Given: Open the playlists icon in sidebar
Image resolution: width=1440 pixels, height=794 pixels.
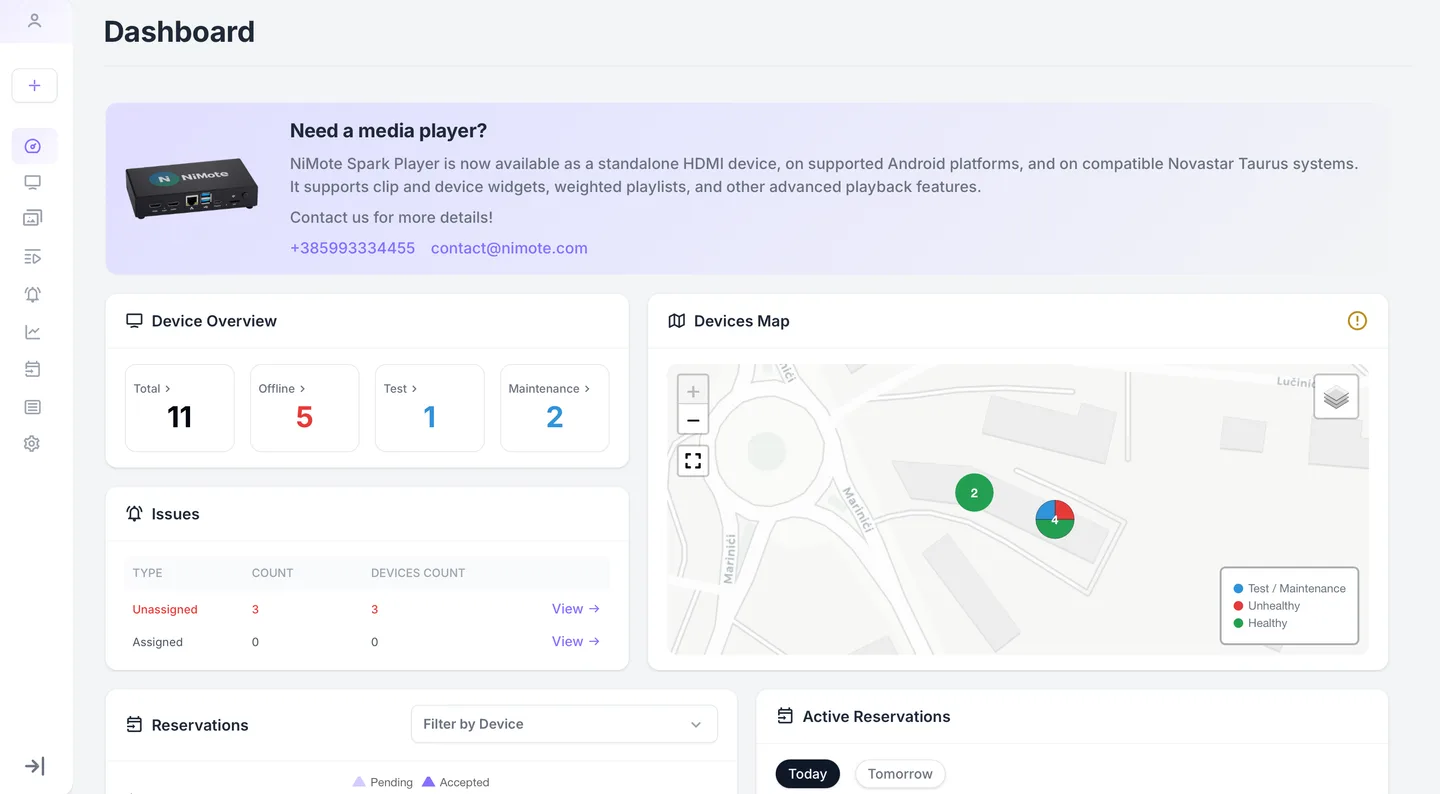Looking at the screenshot, I should (33, 257).
